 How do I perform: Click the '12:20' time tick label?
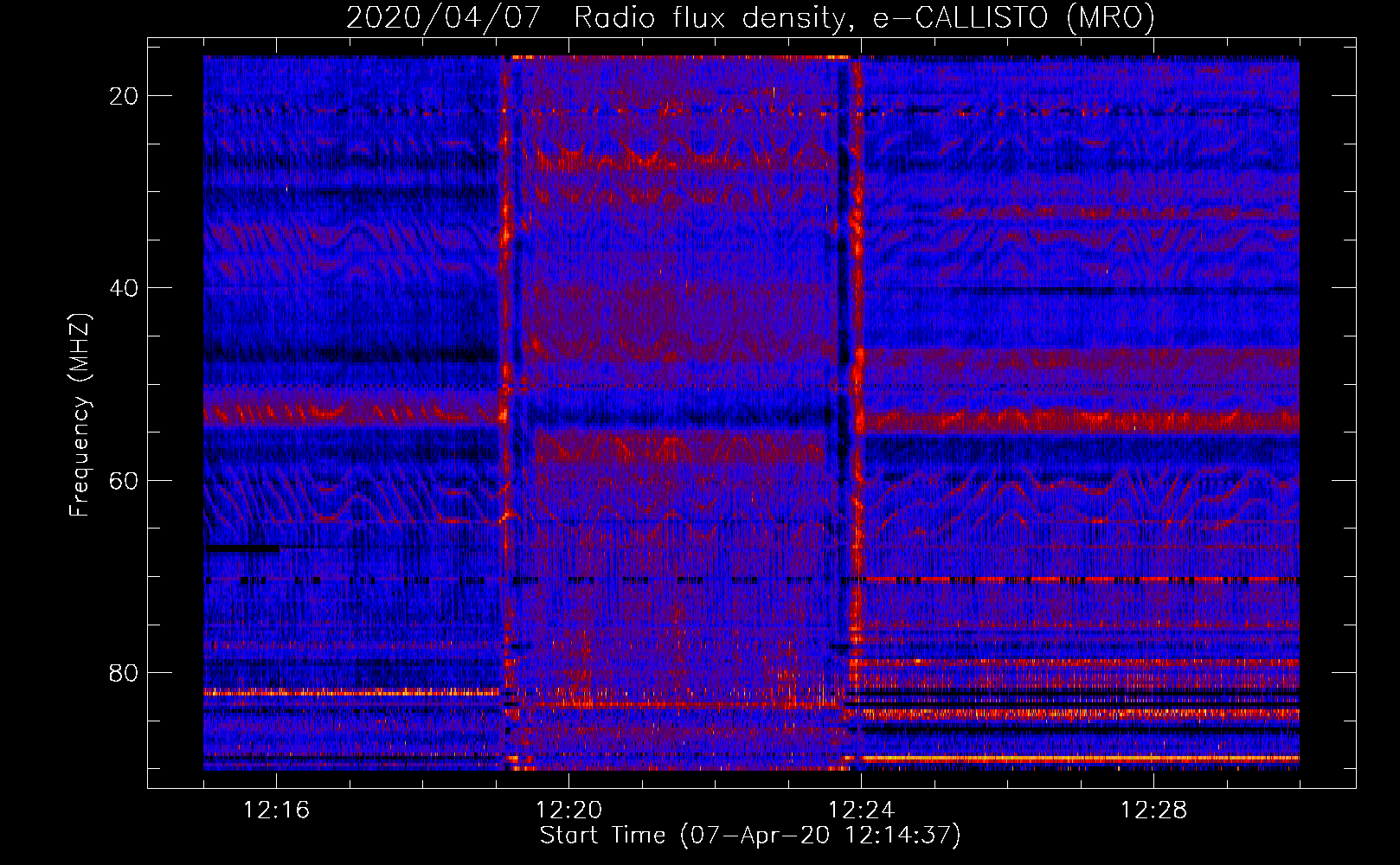tap(568, 811)
